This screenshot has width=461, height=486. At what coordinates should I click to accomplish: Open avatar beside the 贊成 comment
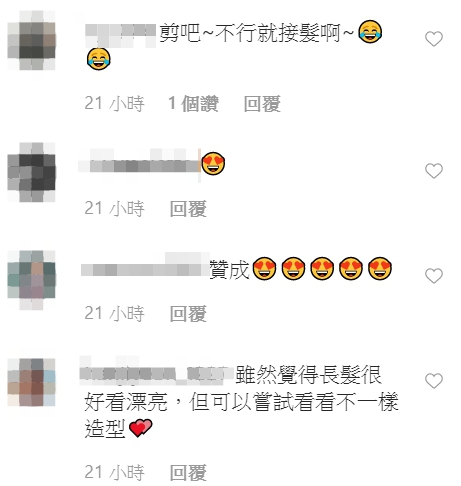(x=32, y=280)
